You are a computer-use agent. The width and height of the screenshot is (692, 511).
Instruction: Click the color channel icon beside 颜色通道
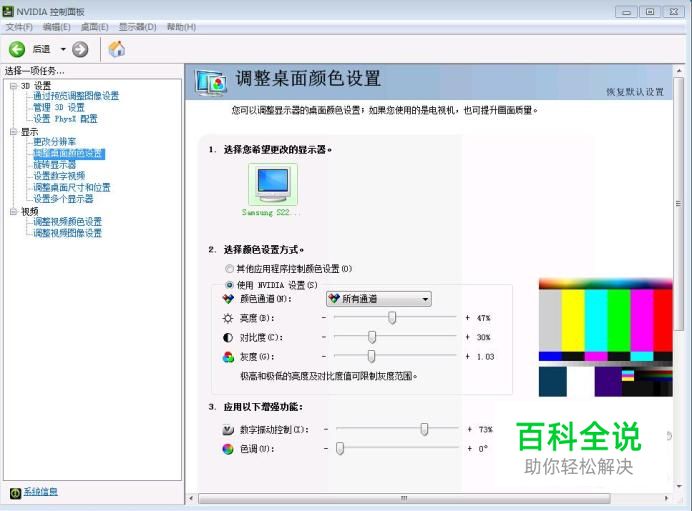[228, 299]
